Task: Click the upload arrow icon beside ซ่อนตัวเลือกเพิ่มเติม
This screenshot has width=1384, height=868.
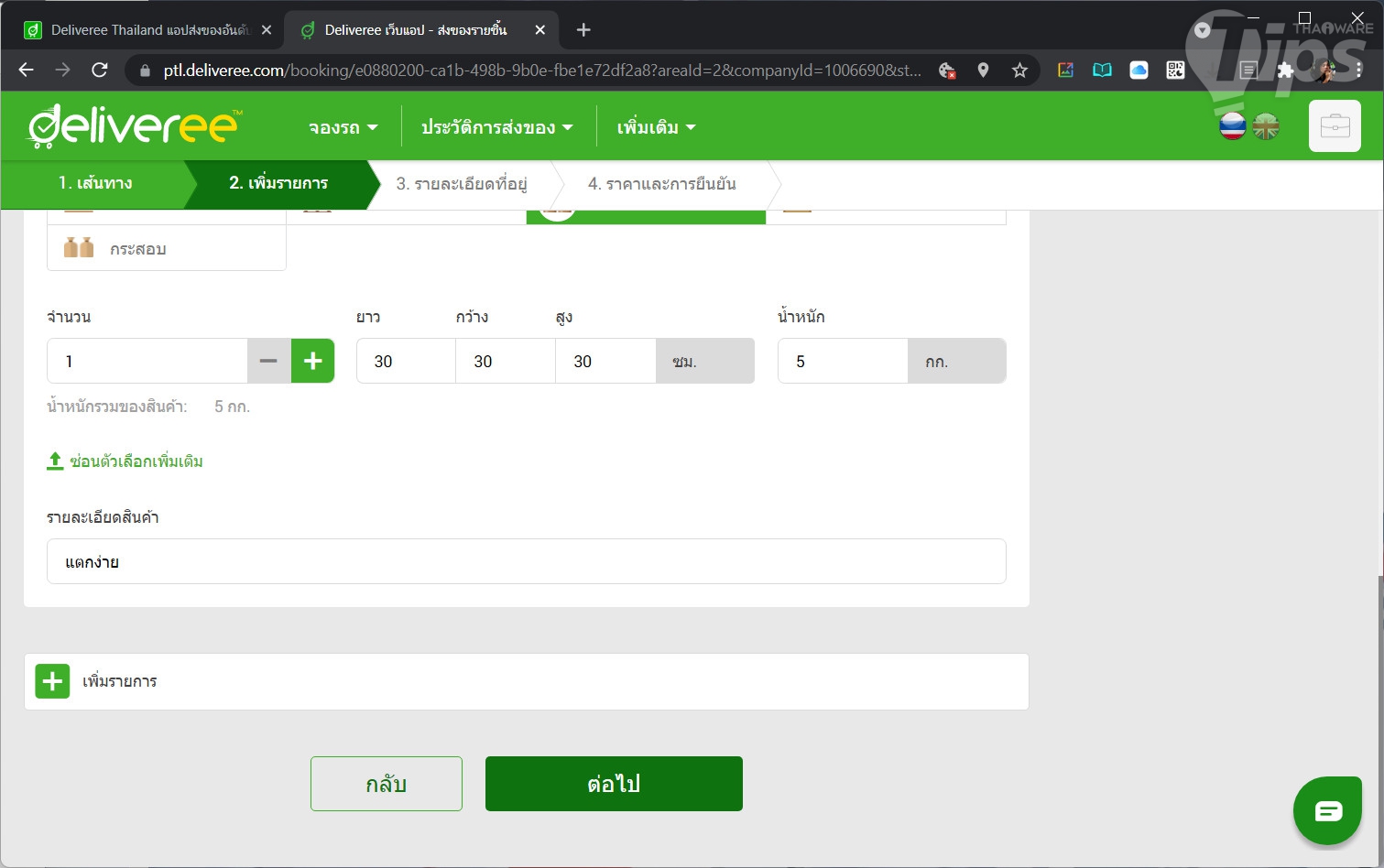Action: pos(55,461)
